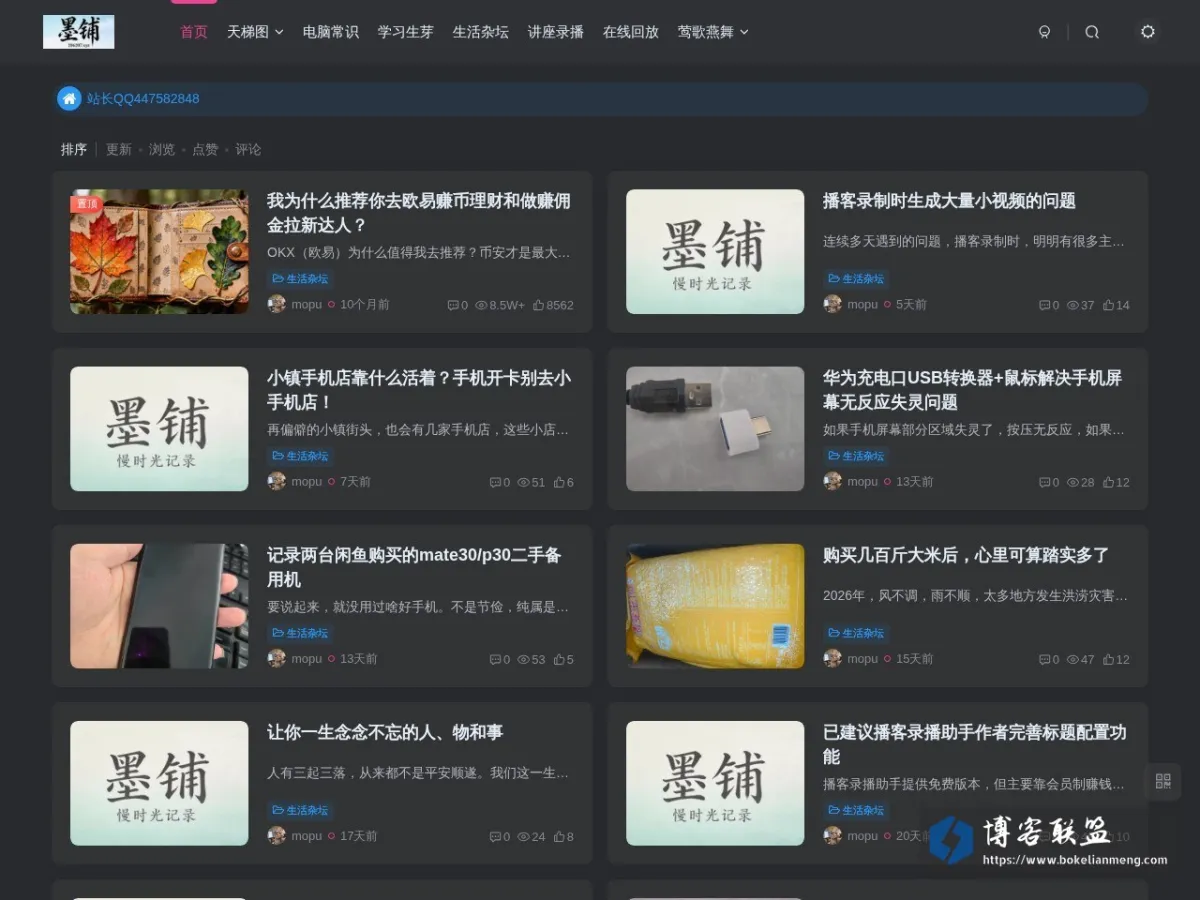Expand the 莺歌燕舞 dropdown menu
The width and height of the screenshot is (1200, 900).
713,32
